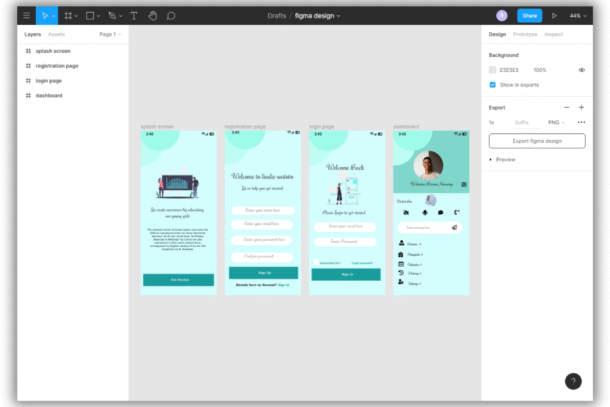Click Export figma design button
The width and height of the screenshot is (610, 407).
click(x=536, y=141)
